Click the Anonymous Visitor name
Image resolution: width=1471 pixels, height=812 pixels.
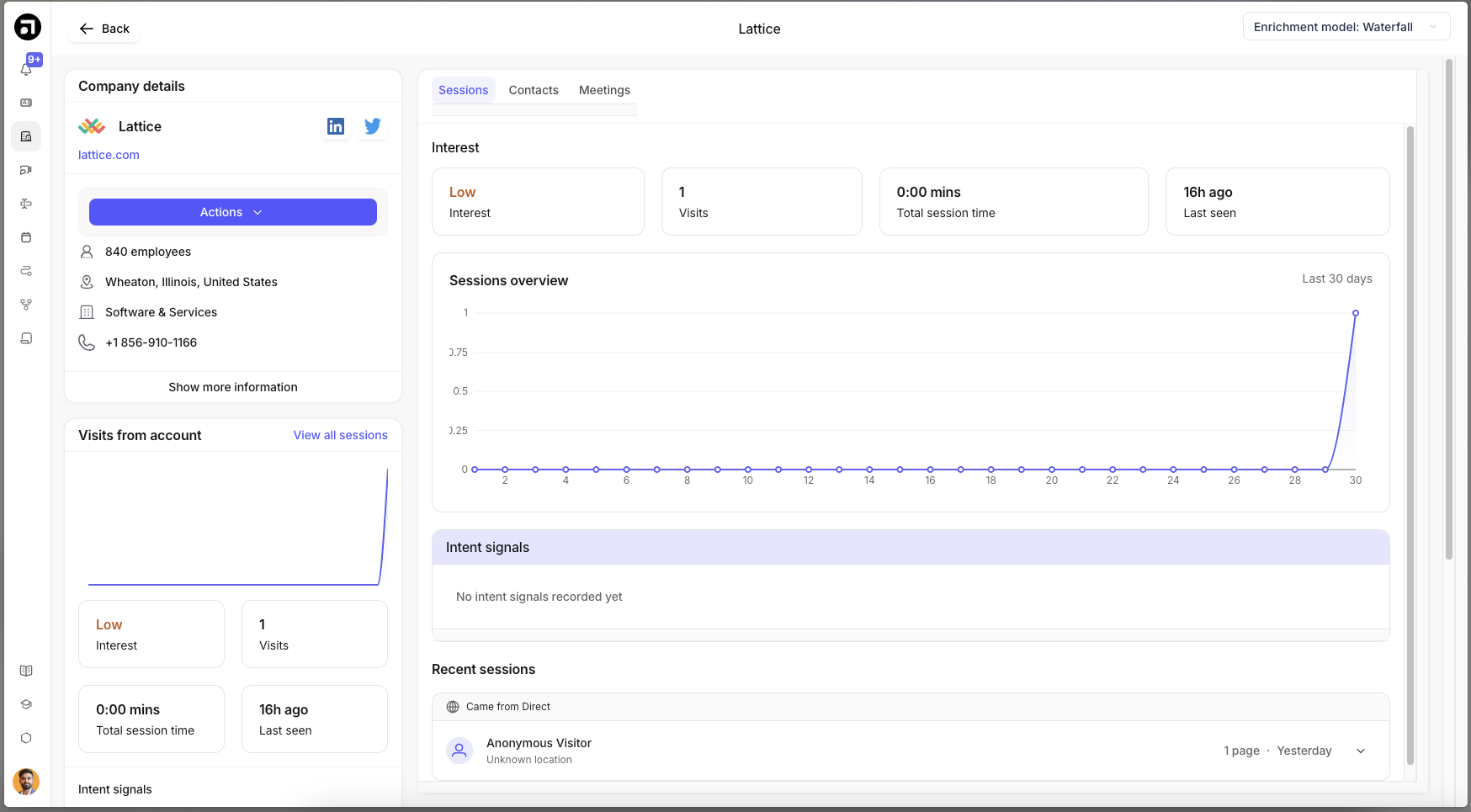(539, 743)
